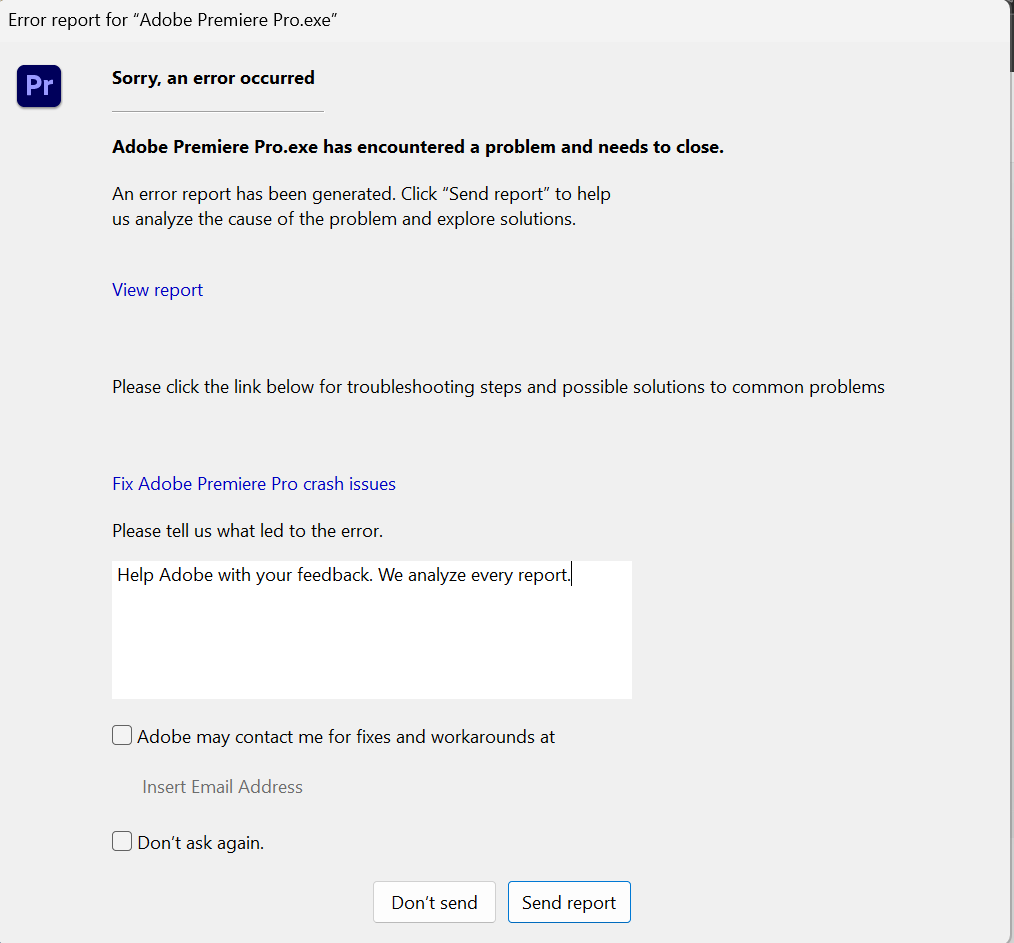The width and height of the screenshot is (1014, 943).
Task: Dismiss the dialog using Don't send
Action: click(434, 902)
